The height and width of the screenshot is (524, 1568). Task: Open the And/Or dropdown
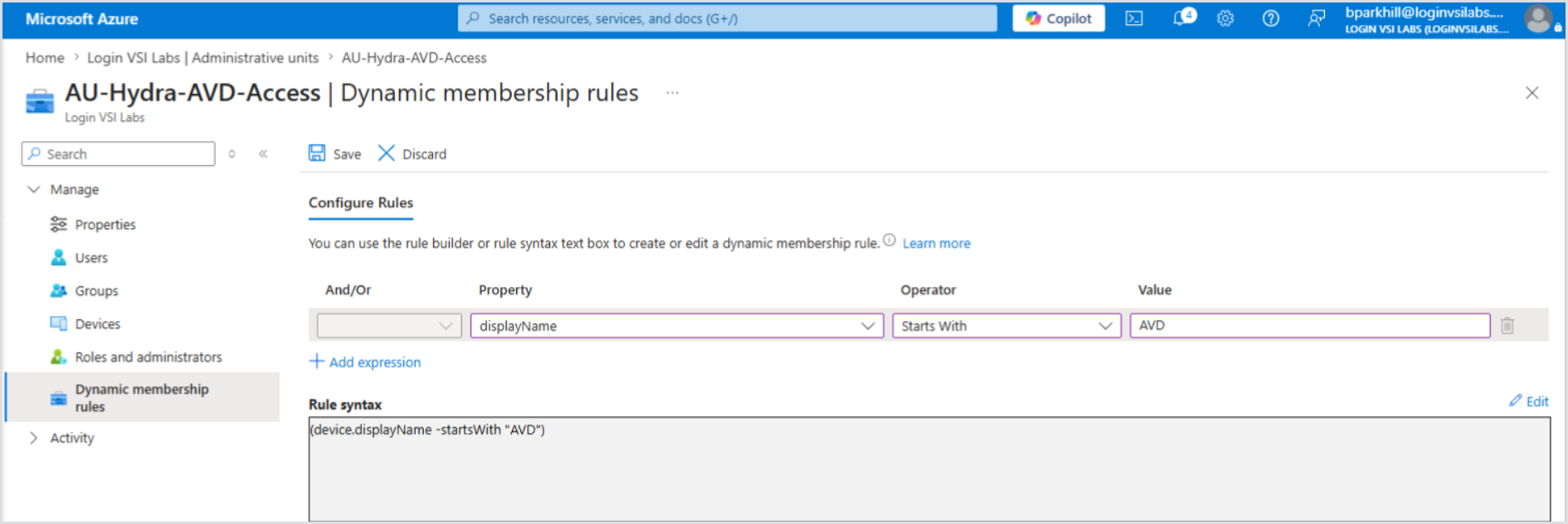(389, 326)
